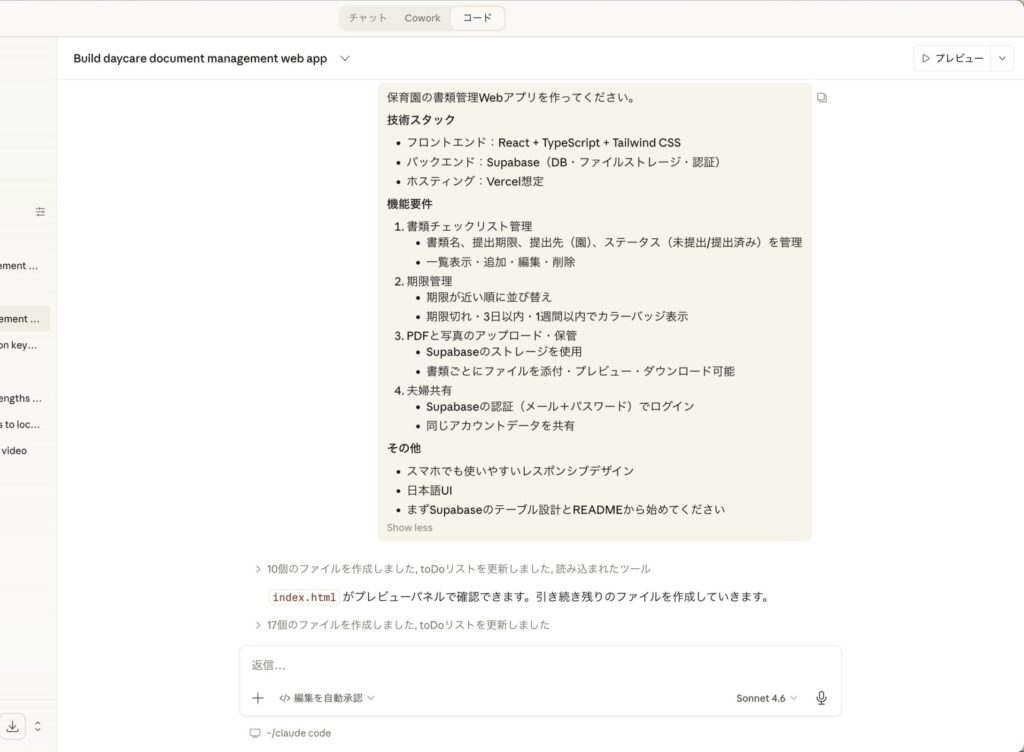Viewport: 1024px width, 752px height.
Task: Start voice input with the microphone icon
Action: point(820,697)
